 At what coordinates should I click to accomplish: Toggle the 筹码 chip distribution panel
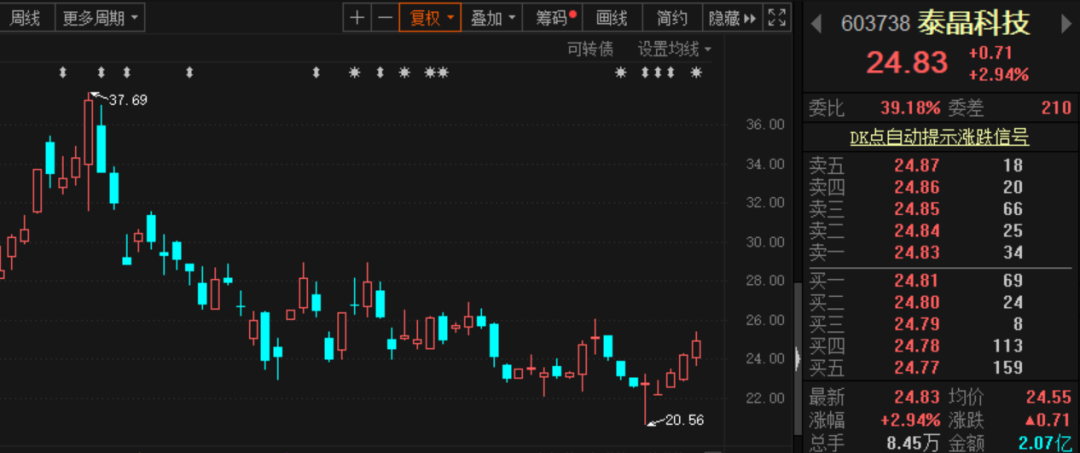[x=556, y=17]
